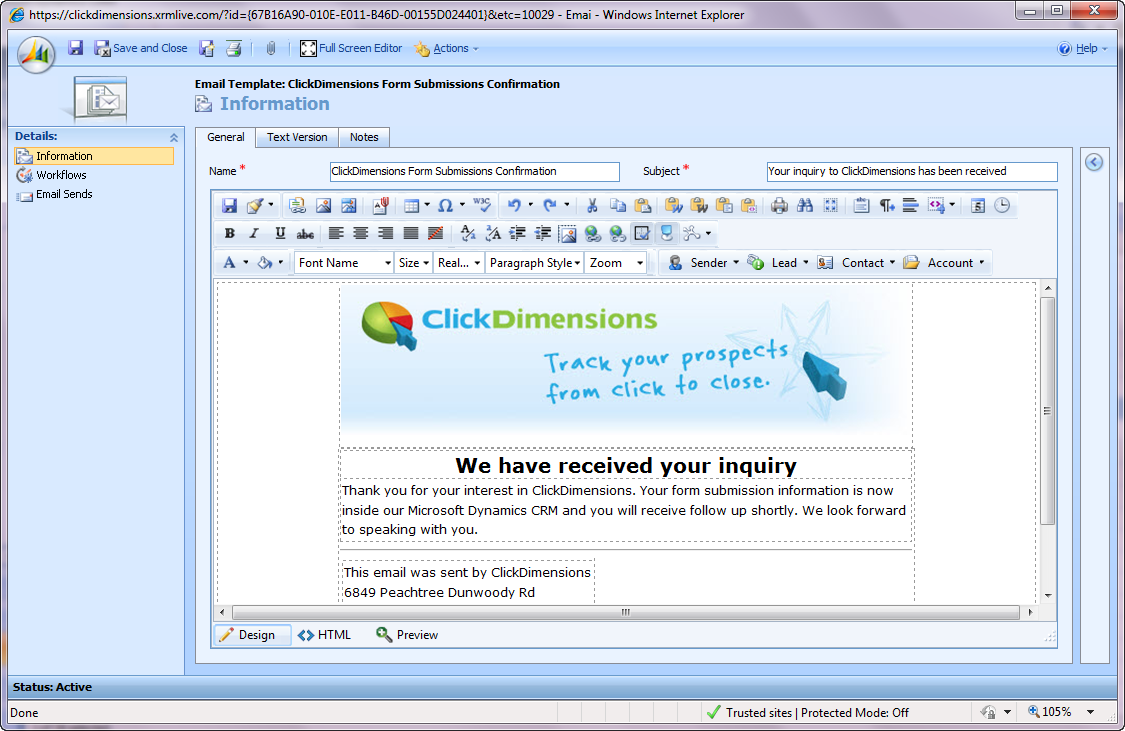Switch editor to Preview mode
The image size is (1125, 731).
[407, 635]
